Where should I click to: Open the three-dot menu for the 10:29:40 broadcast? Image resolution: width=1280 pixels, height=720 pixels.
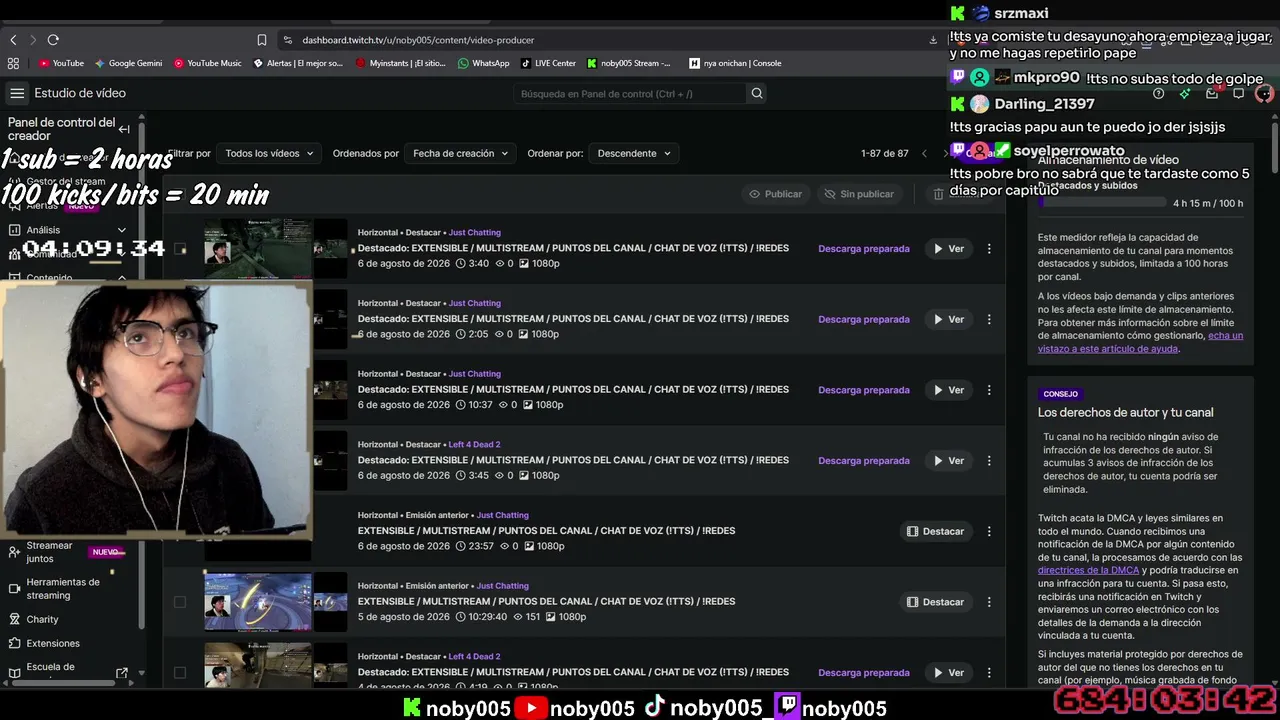pyautogui.click(x=989, y=602)
